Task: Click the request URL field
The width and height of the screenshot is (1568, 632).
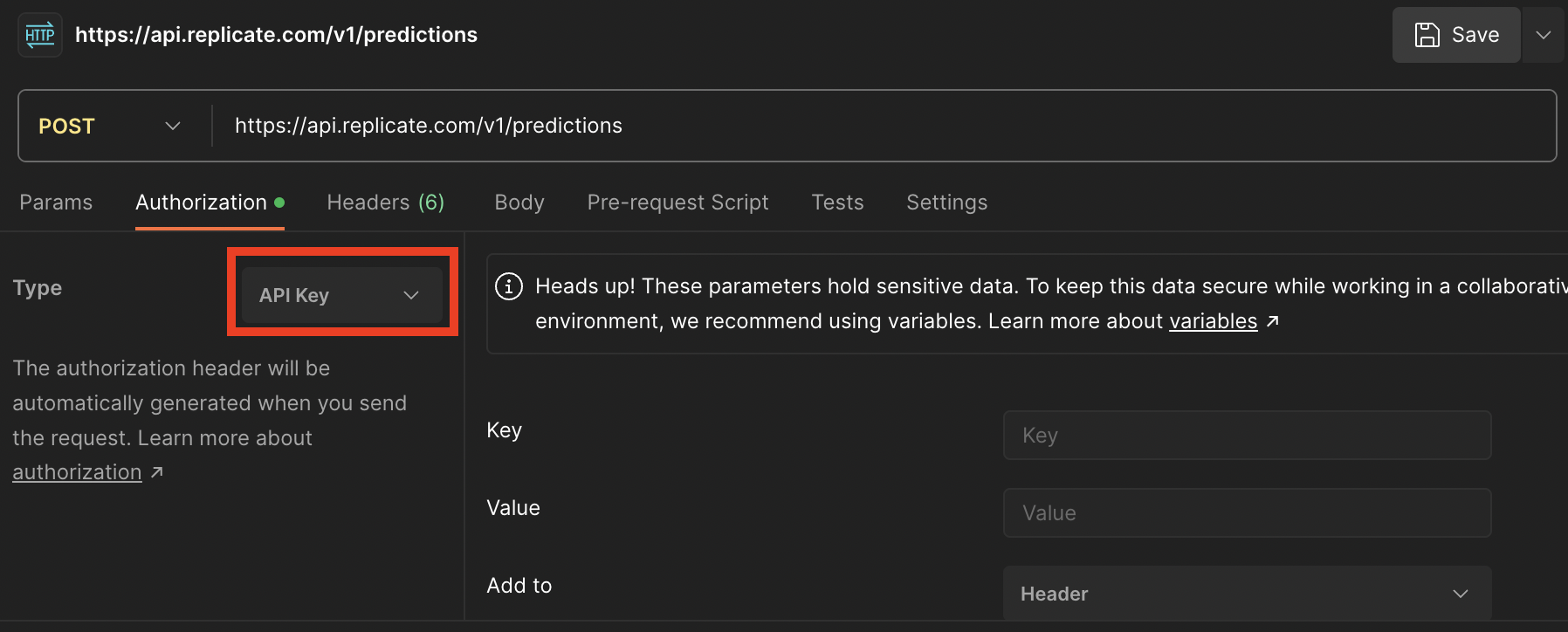Action: click(x=873, y=126)
